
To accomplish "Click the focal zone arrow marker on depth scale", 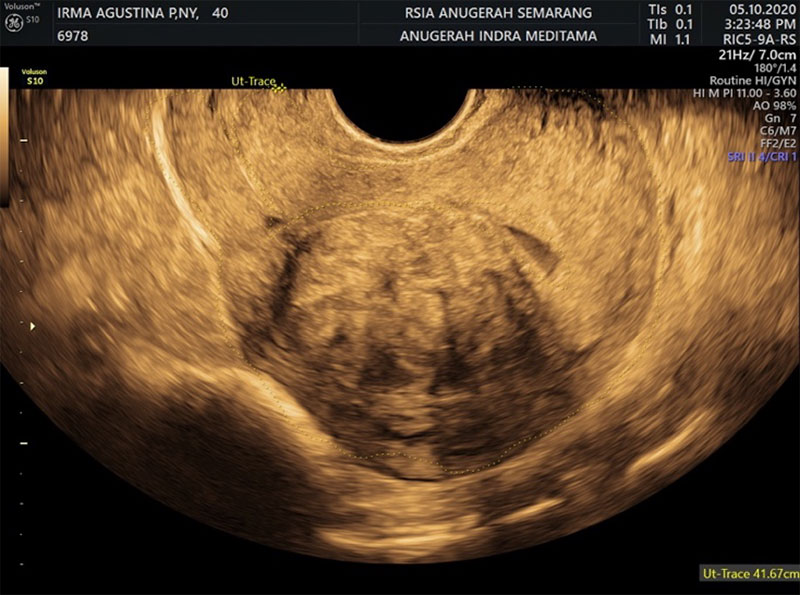I will tap(33, 326).
